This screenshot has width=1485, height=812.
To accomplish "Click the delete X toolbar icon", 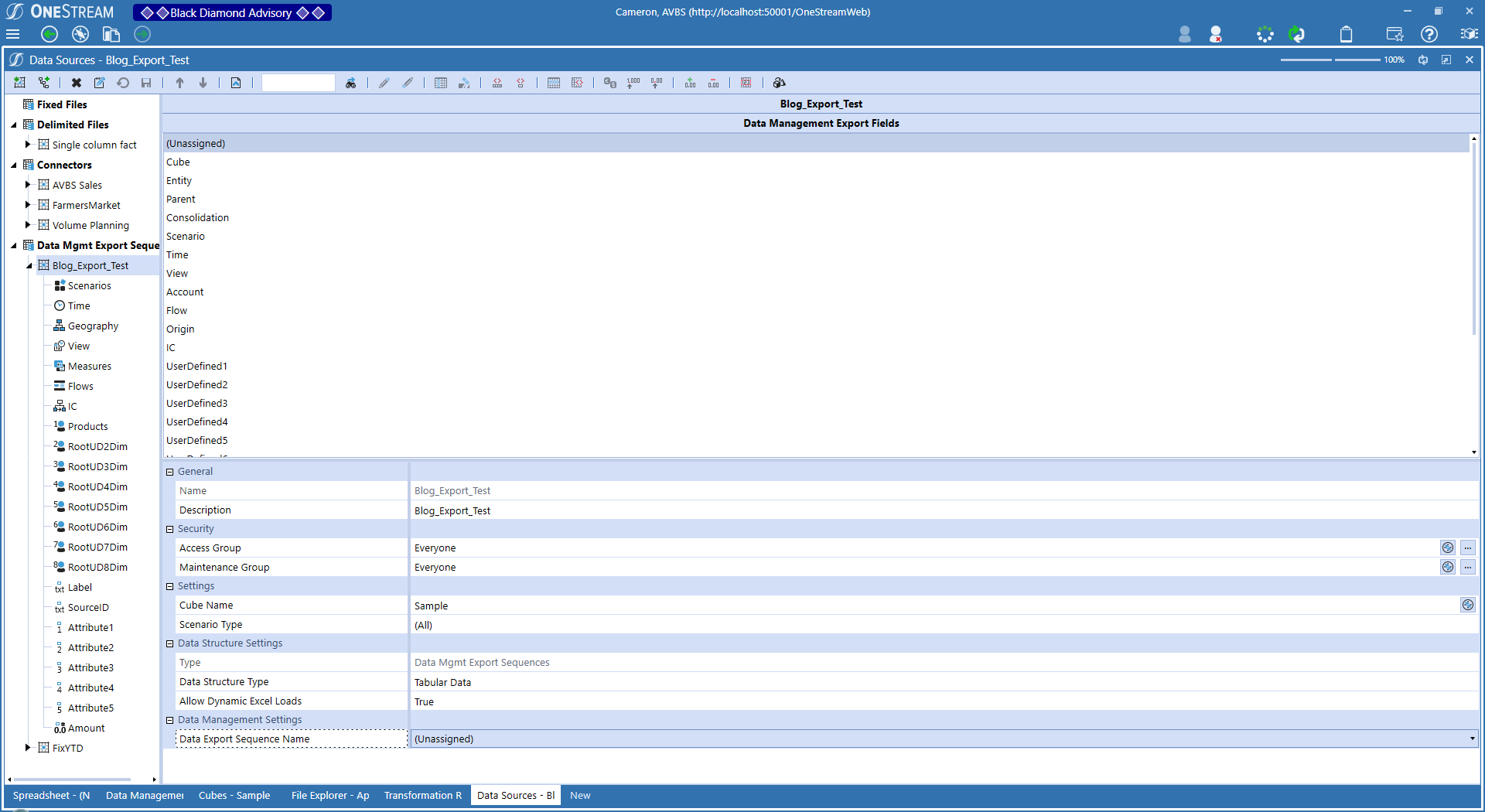I will pyautogui.click(x=77, y=83).
